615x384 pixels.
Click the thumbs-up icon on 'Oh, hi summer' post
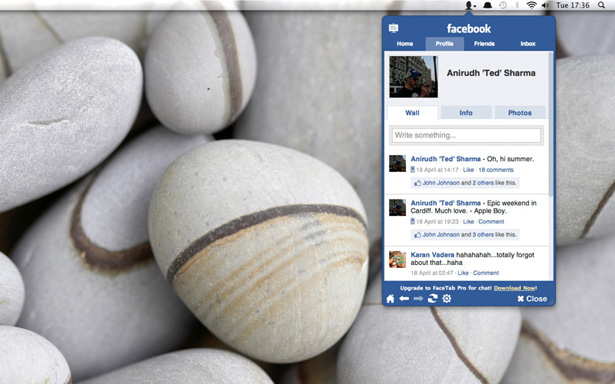(x=417, y=183)
